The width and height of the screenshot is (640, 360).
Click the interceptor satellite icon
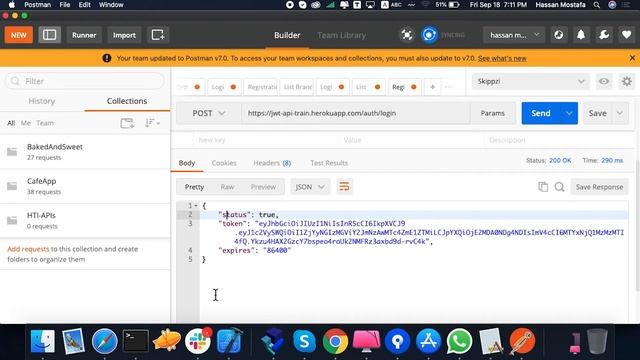pos(407,35)
